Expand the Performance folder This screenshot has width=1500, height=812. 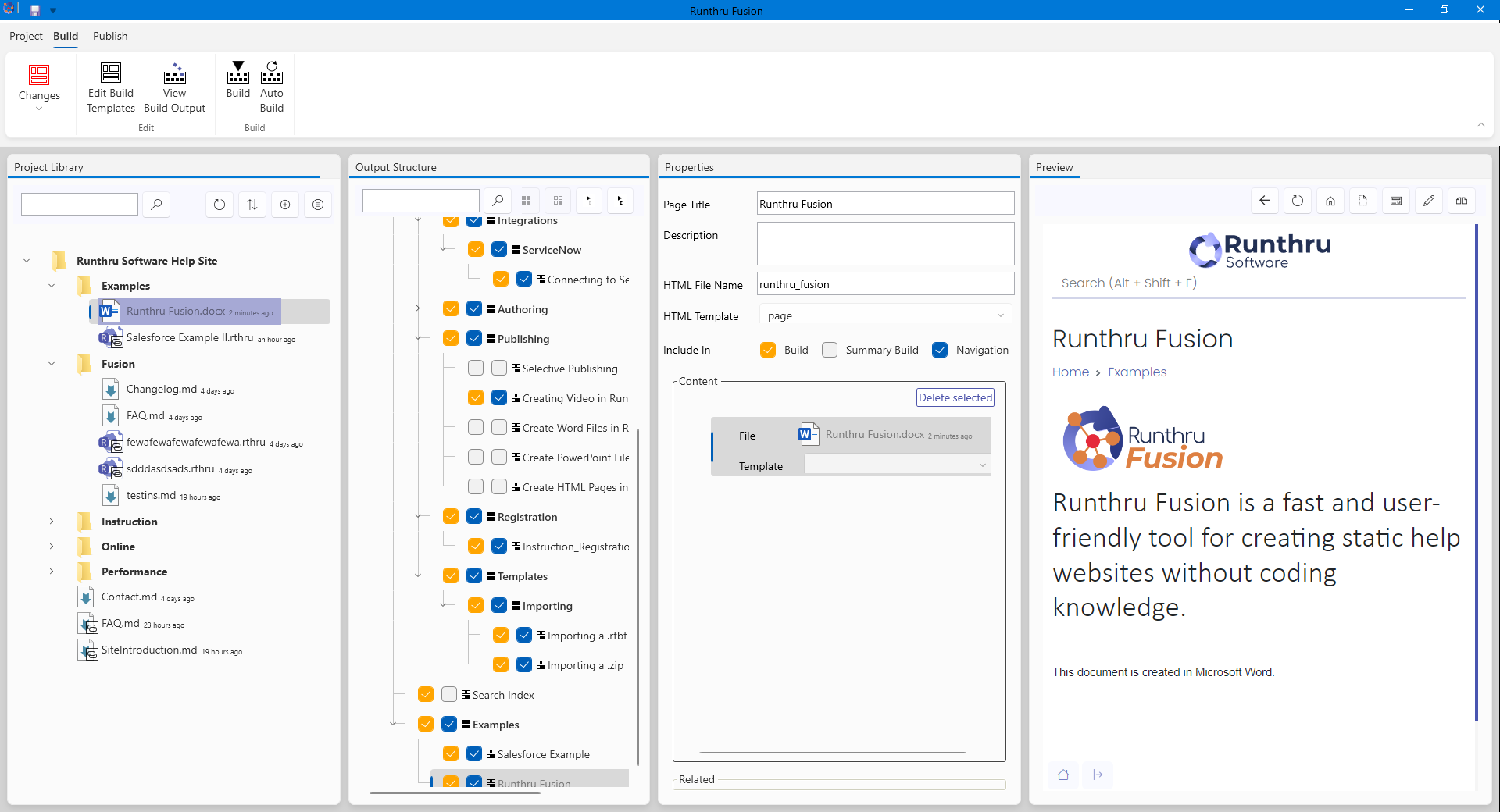coord(52,572)
